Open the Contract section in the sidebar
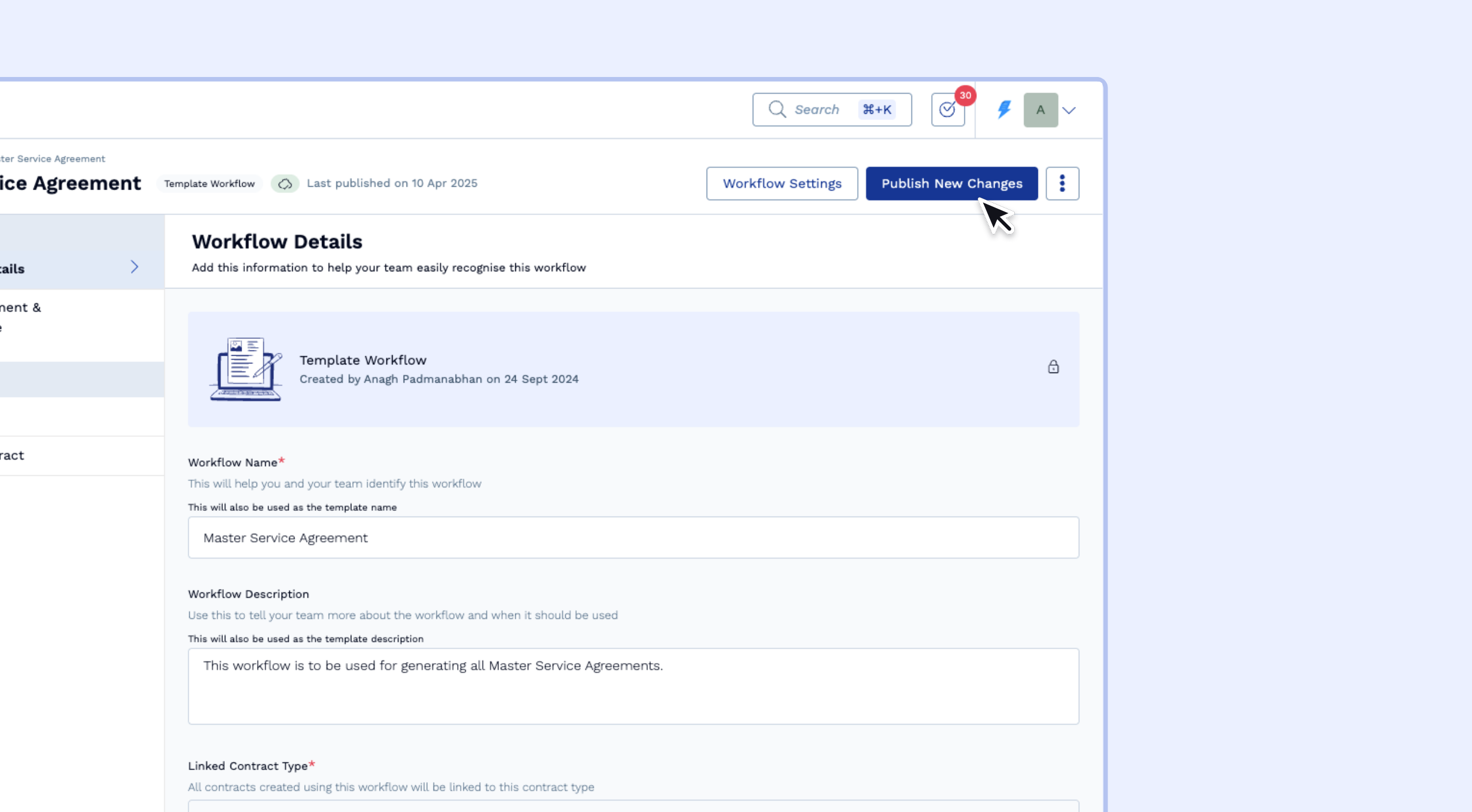Screen dimensions: 1472x812 [34, 455]
